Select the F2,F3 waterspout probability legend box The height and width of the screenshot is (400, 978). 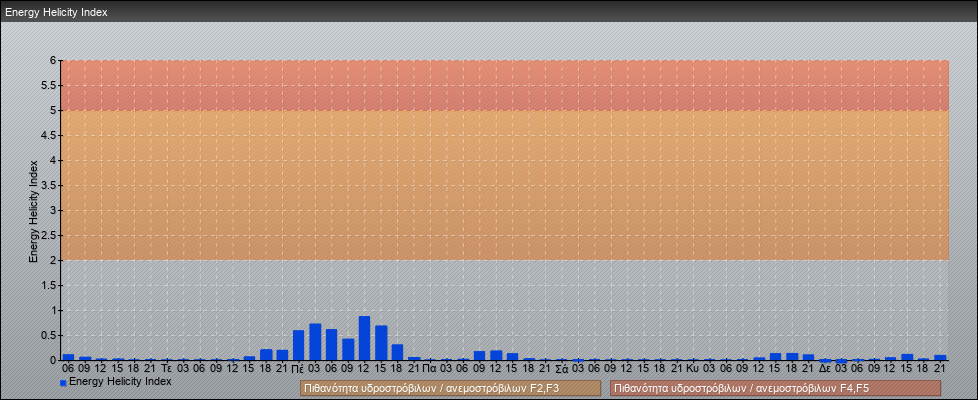(x=450, y=388)
